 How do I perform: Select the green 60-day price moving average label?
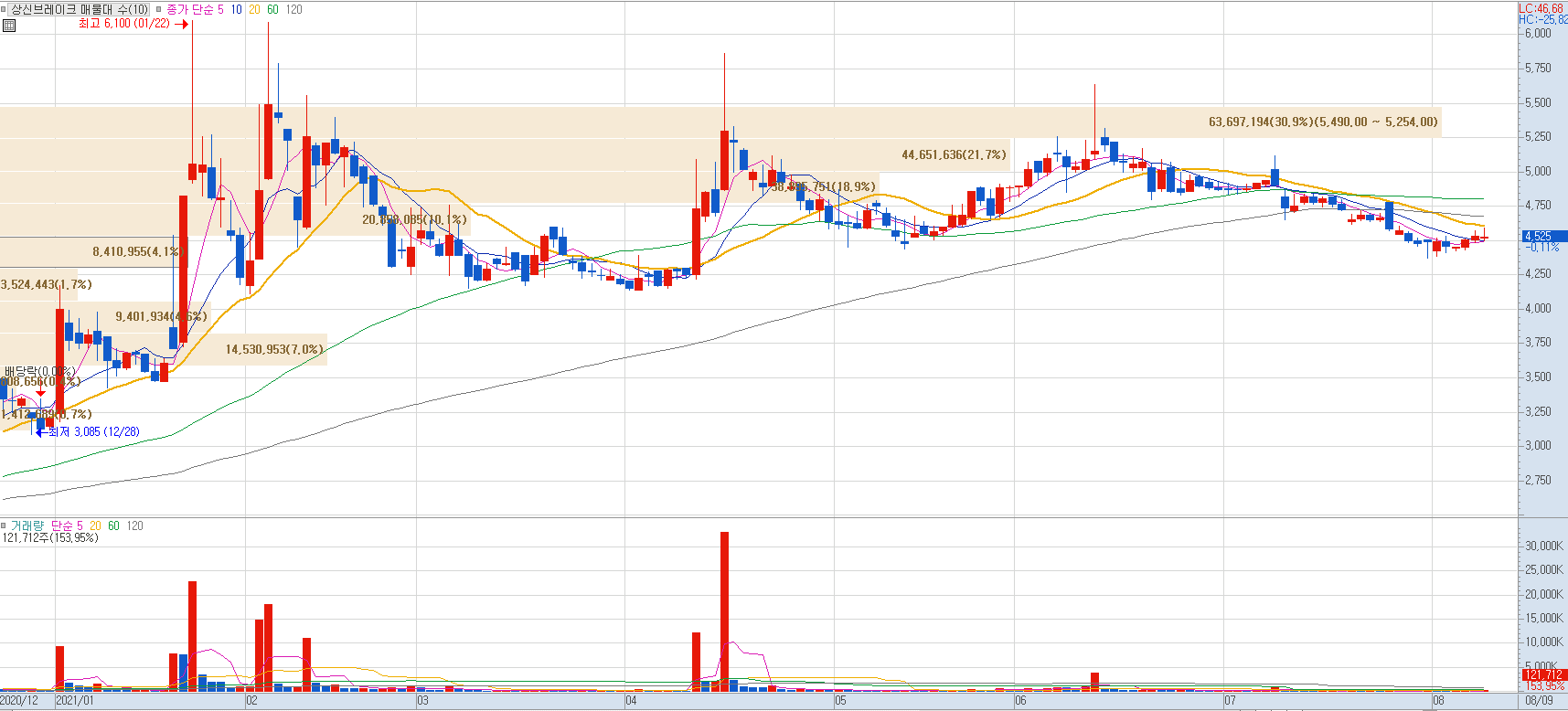(272, 9)
